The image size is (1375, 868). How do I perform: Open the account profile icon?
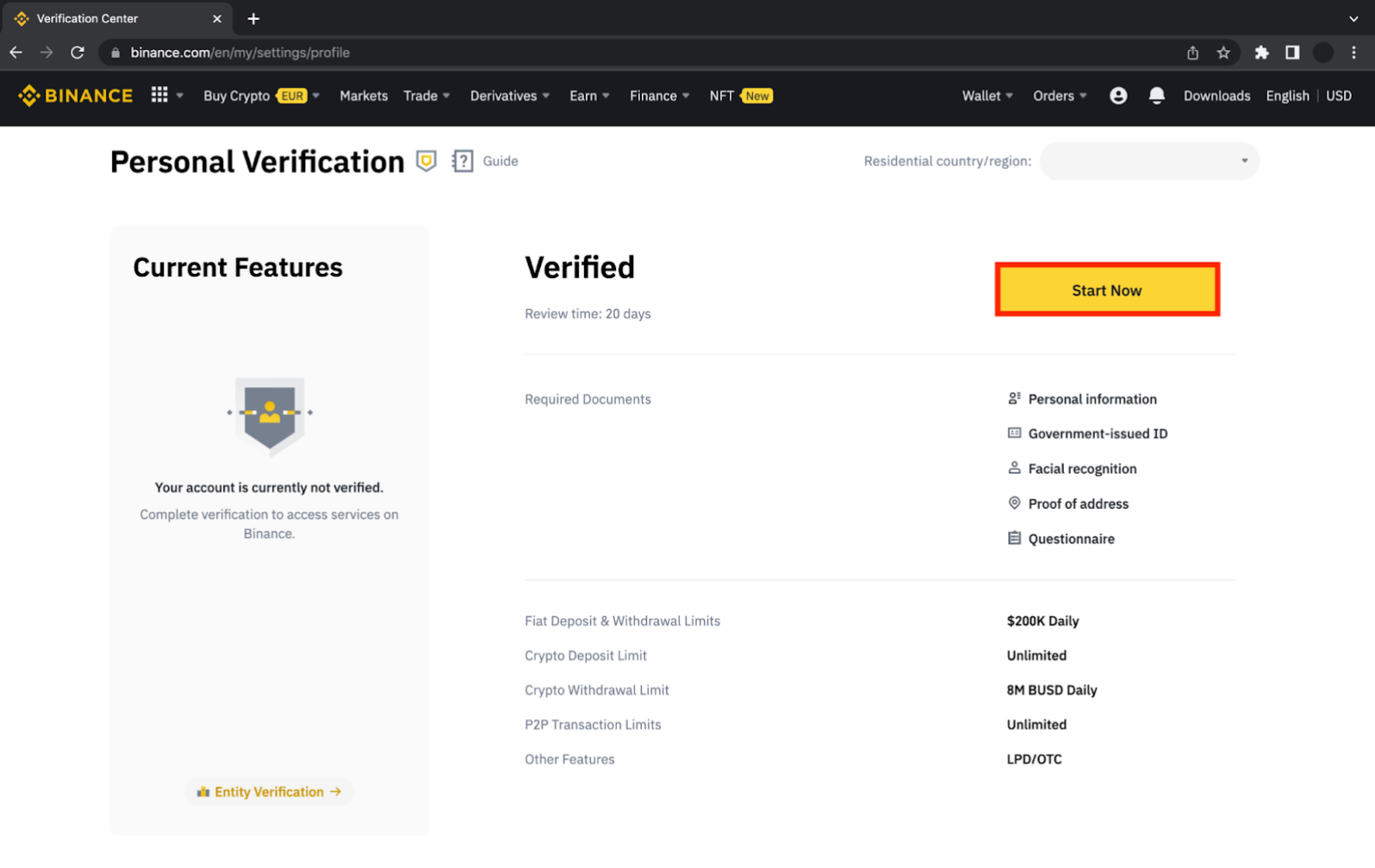(x=1118, y=96)
